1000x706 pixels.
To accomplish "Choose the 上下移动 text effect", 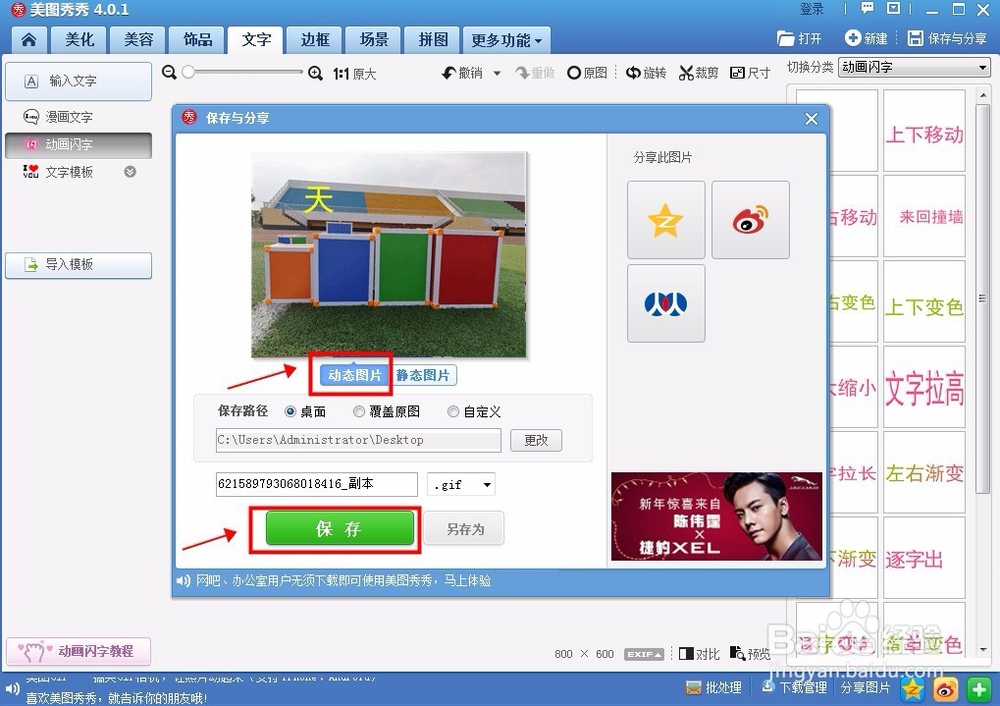I will (x=924, y=131).
